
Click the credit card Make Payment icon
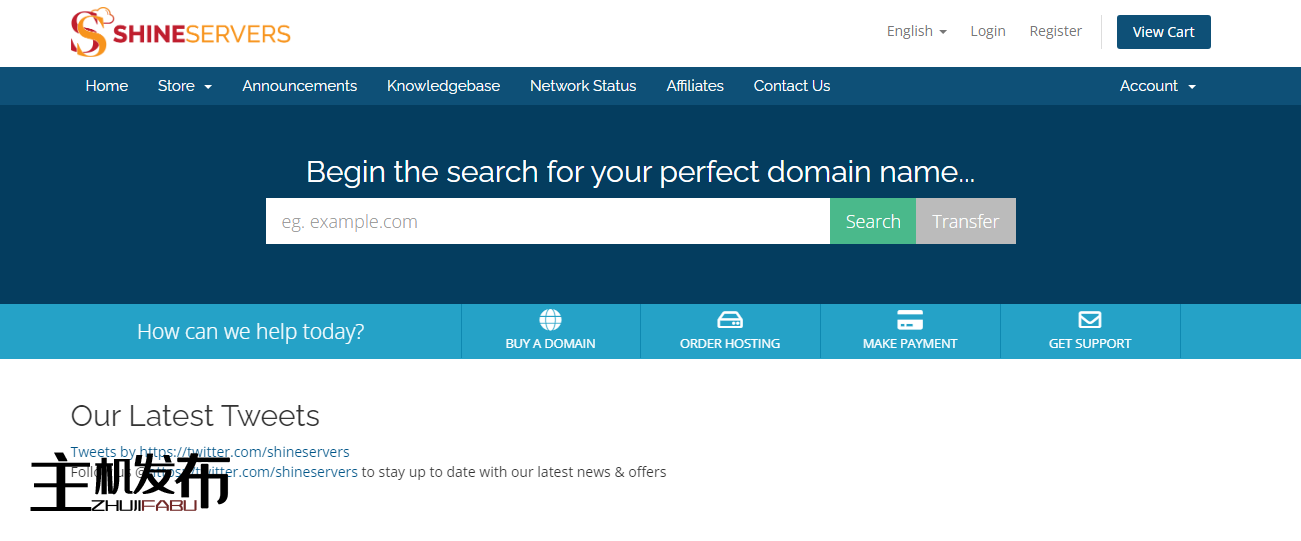click(x=910, y=320)
